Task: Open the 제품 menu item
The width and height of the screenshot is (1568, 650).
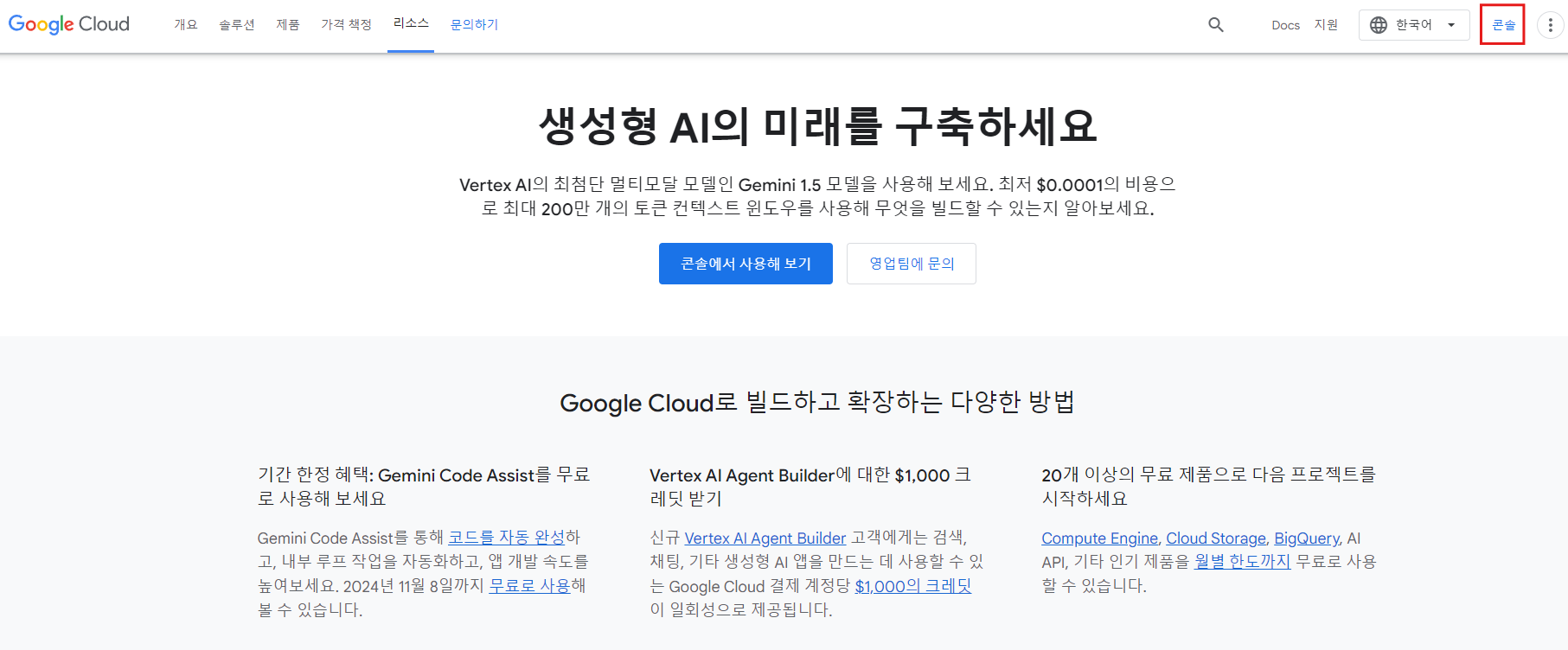Action: click(x=288, y=25)
